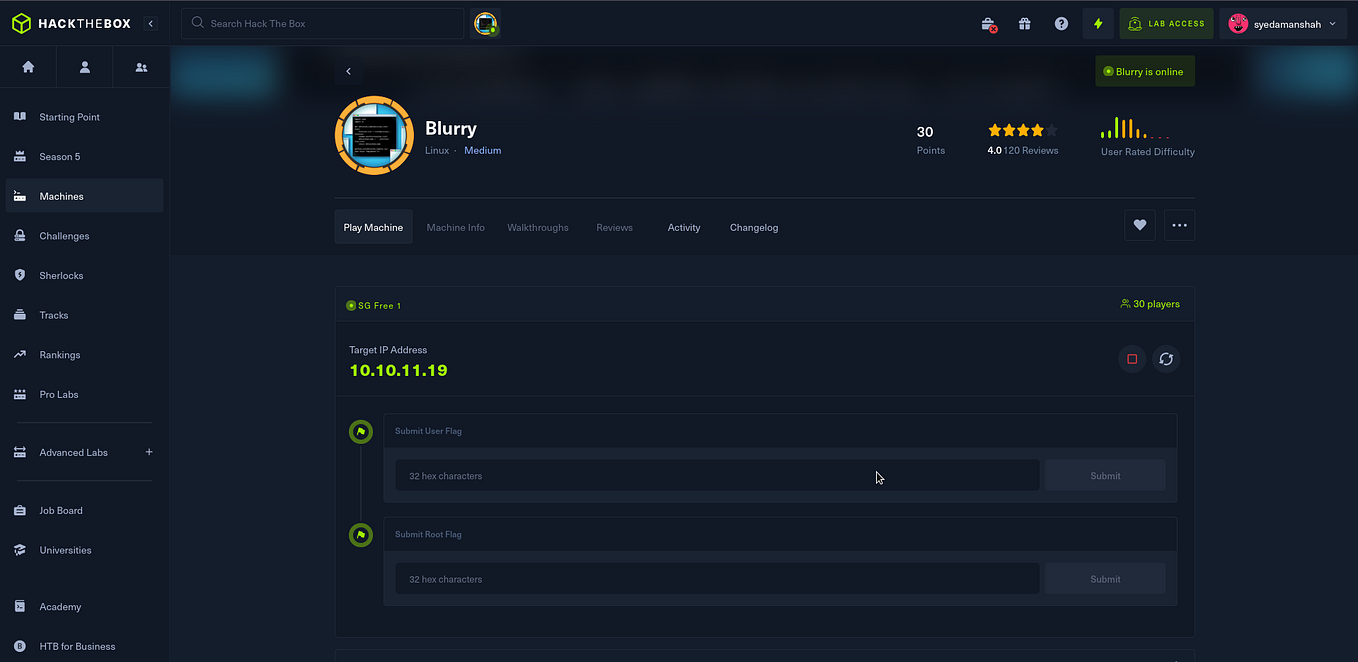Open Sherlocks in the sidebar

click(x=84, y=275)
